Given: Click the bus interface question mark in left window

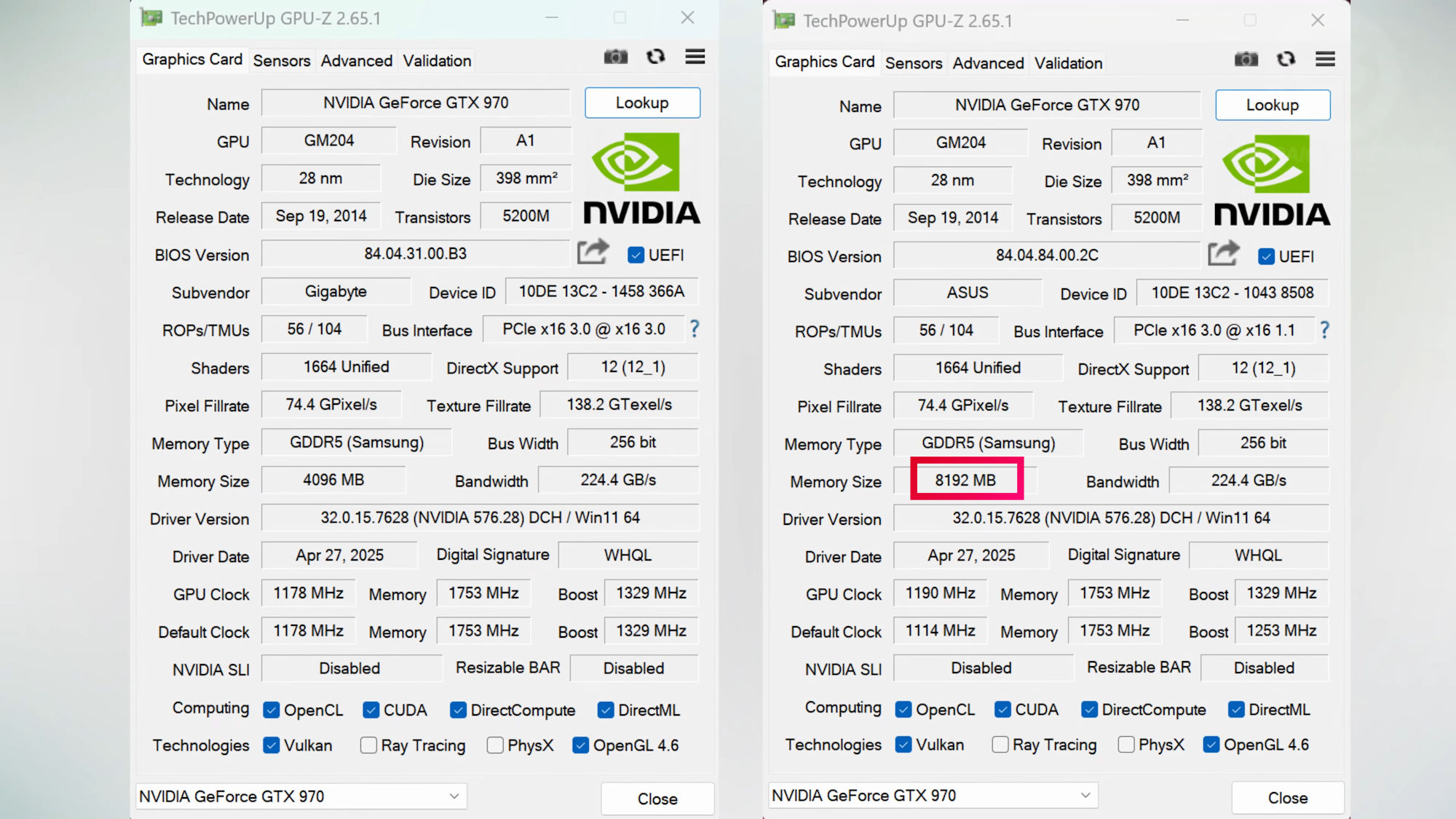Looking at the screenshot, I should click(695, 329).
